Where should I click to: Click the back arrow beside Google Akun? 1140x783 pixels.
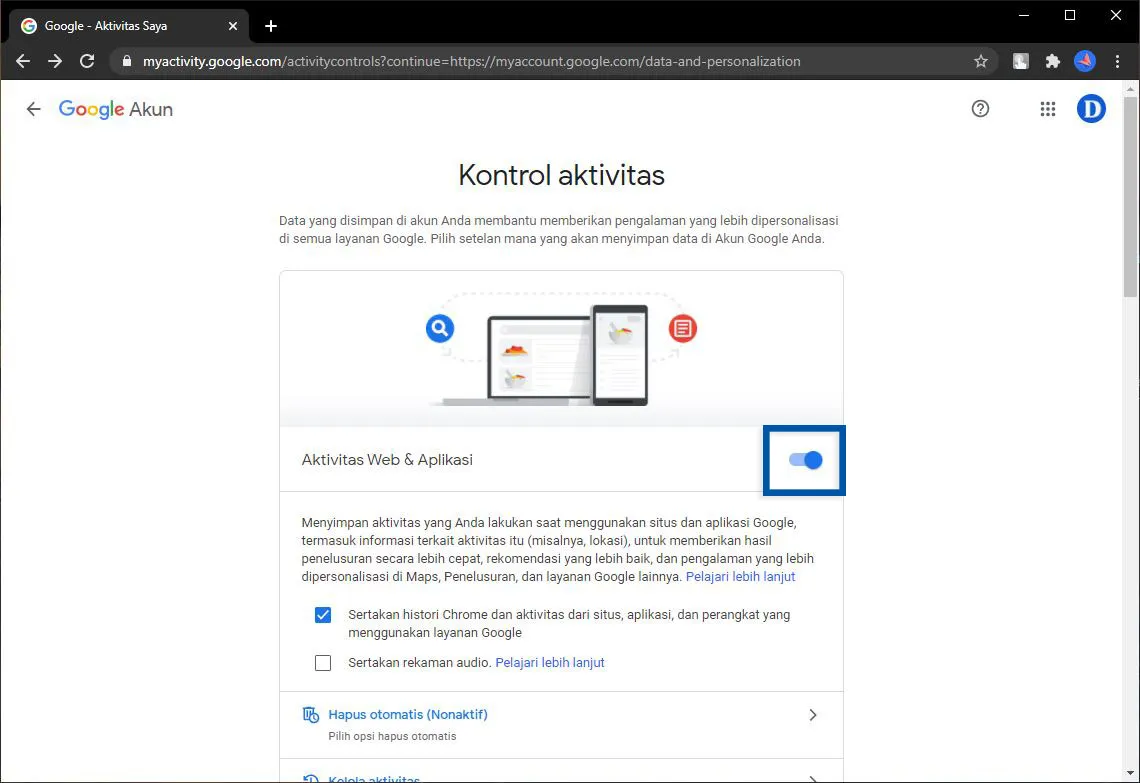click(33, 109)
